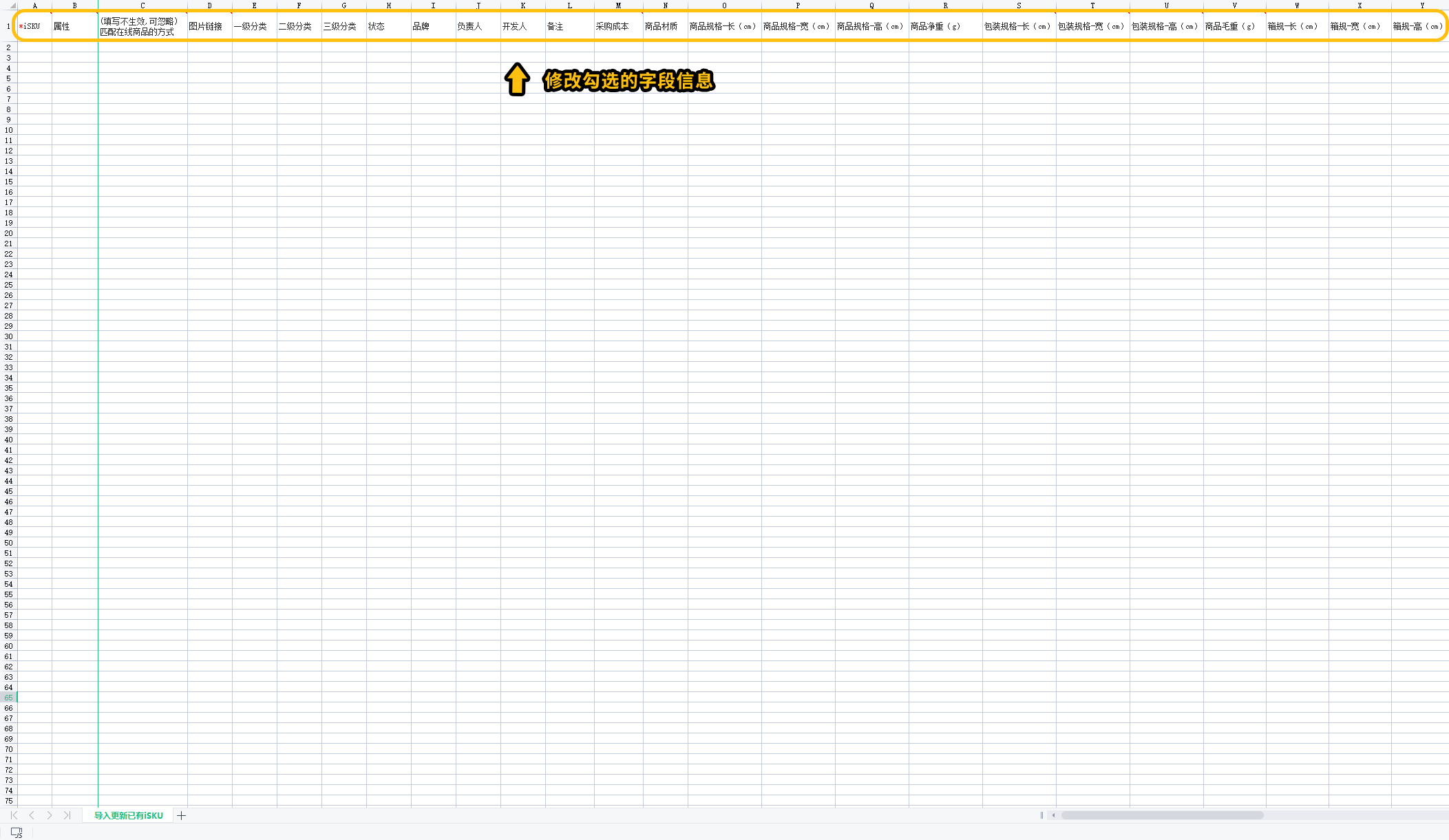Image resolution: width=1449 pixels, height=840 pixels.
Task: Select the 匹配在线商品的方式 header cell
Action: click(x=142, y=26)
